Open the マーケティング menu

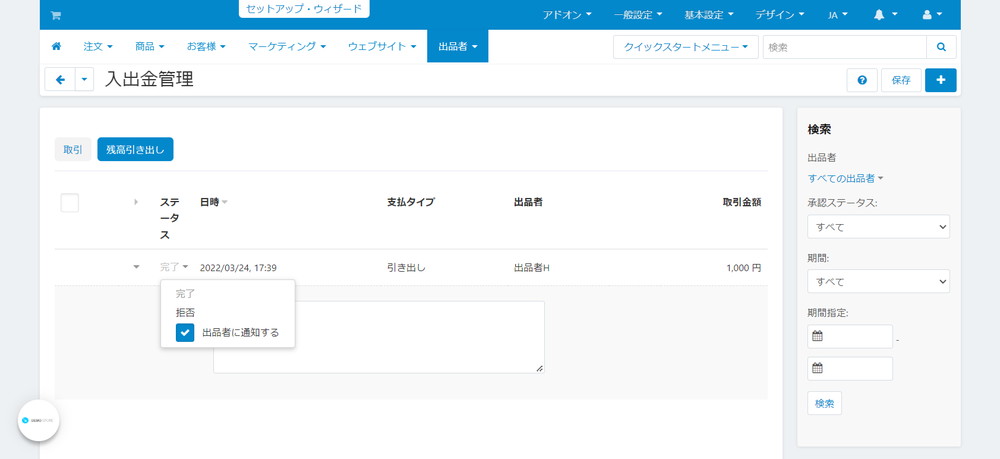point(287,47)
